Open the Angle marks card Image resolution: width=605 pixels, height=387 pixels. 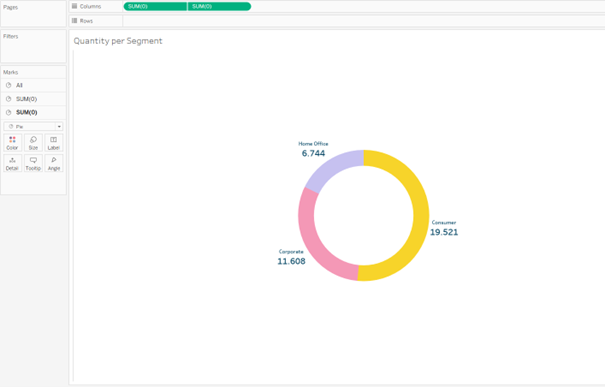[x=54, y=163]
